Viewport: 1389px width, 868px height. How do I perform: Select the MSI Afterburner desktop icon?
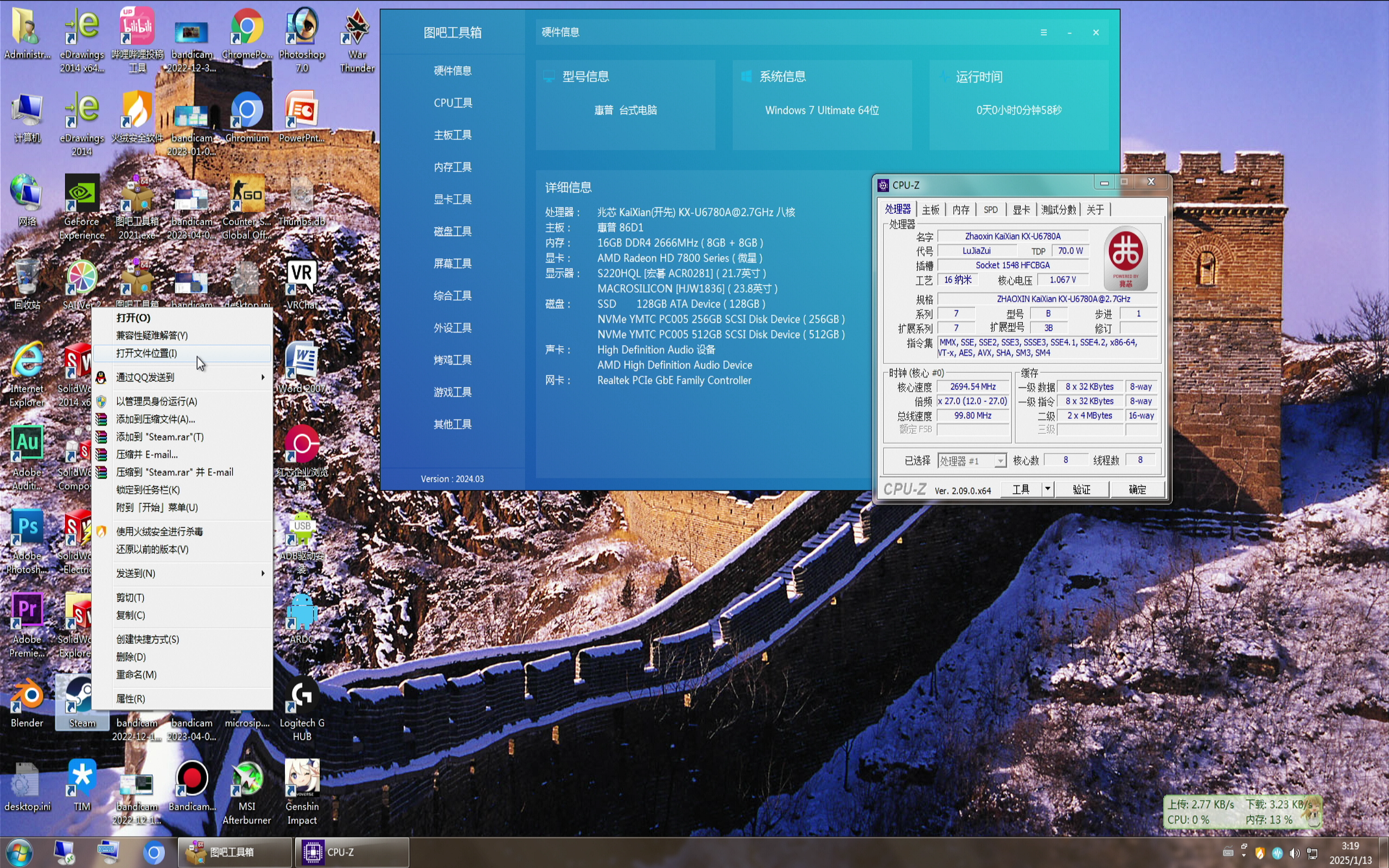(x=247, y=792)
